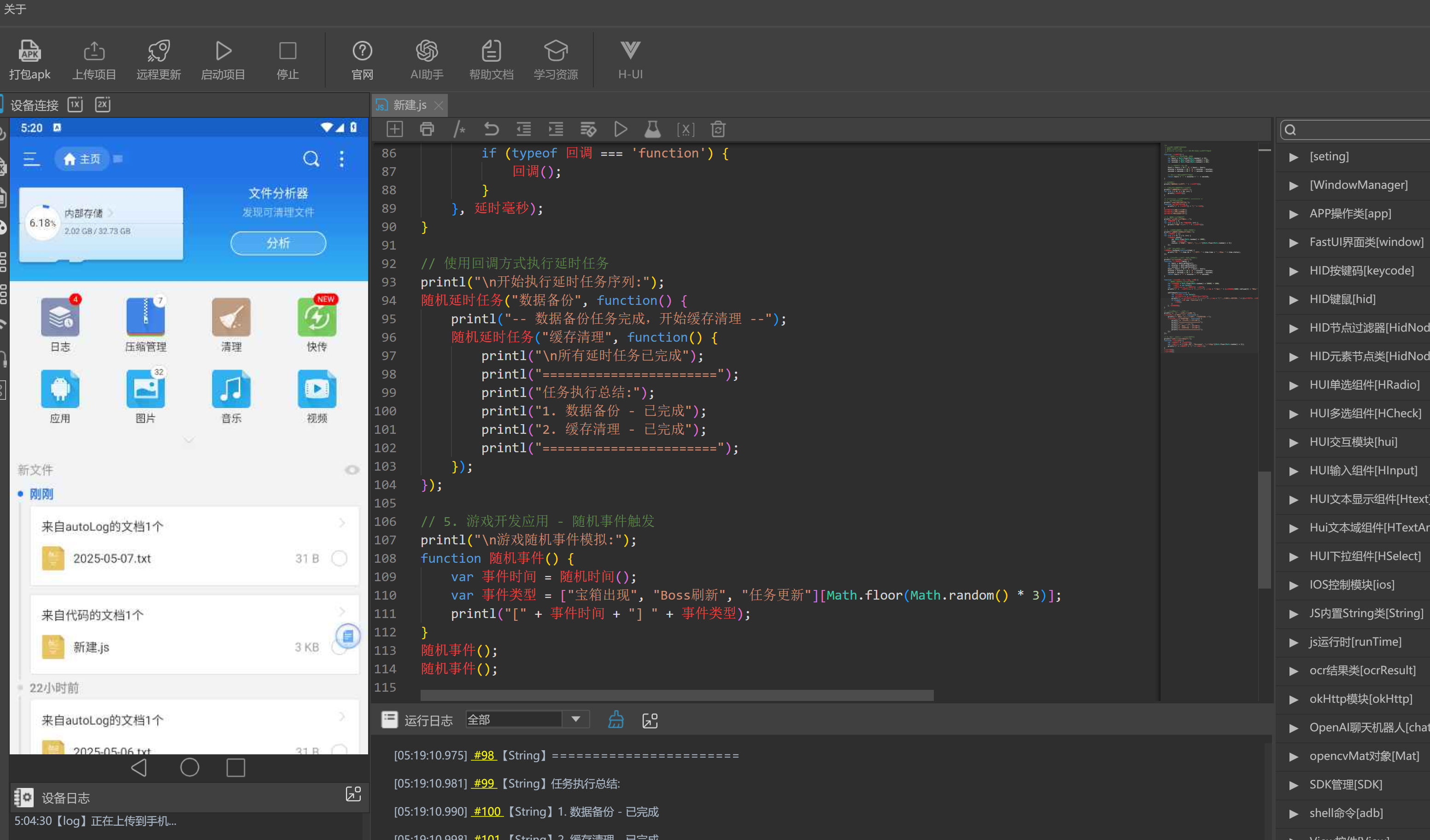Select radio circle for 2025-05-07.txt
Screen dimensions: 1430x840
click(x=340, y=558)
